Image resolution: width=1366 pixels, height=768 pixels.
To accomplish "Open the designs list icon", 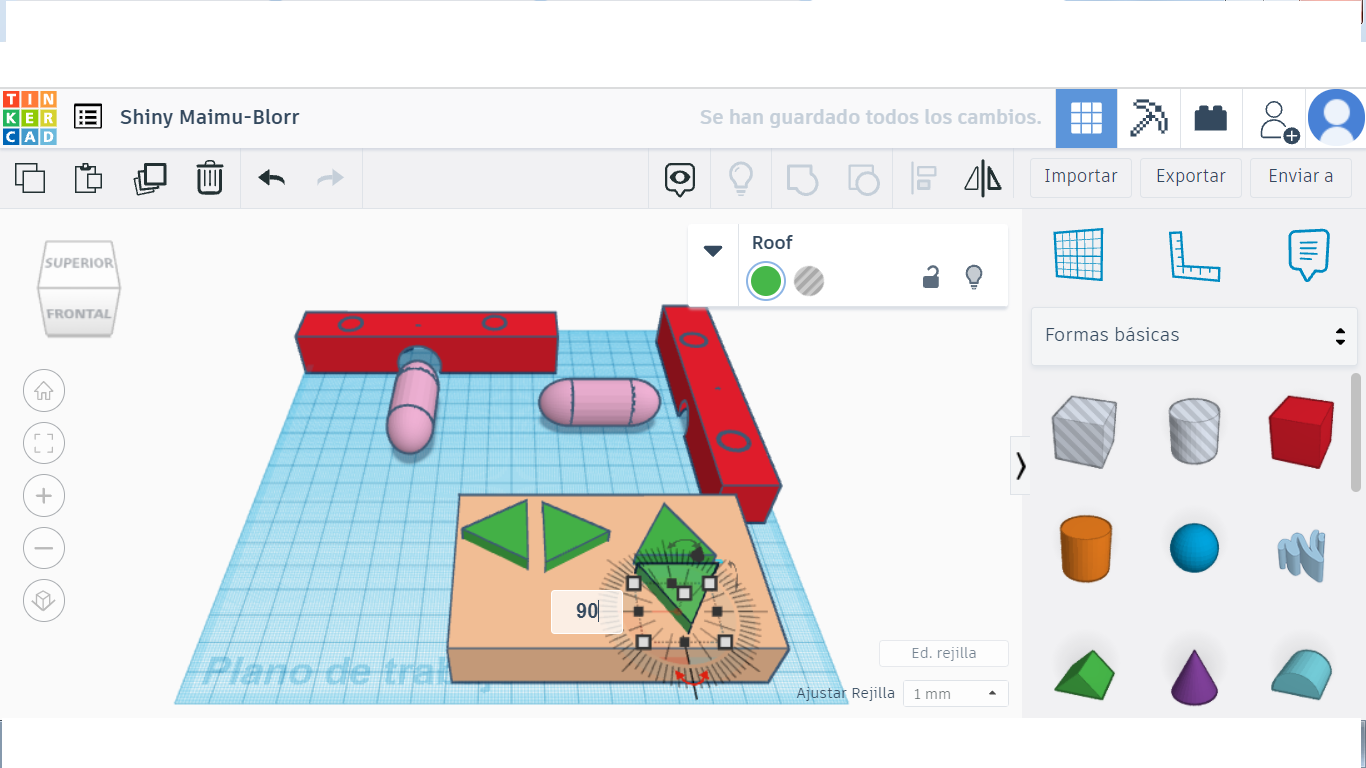I will pyautogui.click(x=88, y=117).
